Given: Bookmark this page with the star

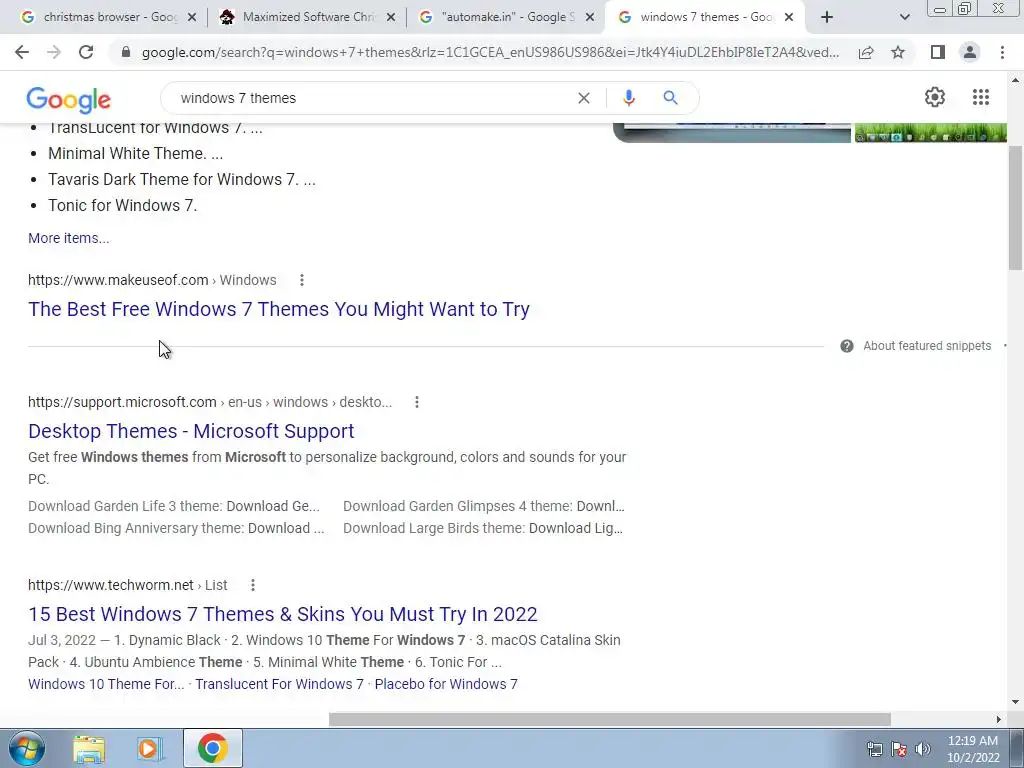Looking at the screenshot, I should pos(898,52).
